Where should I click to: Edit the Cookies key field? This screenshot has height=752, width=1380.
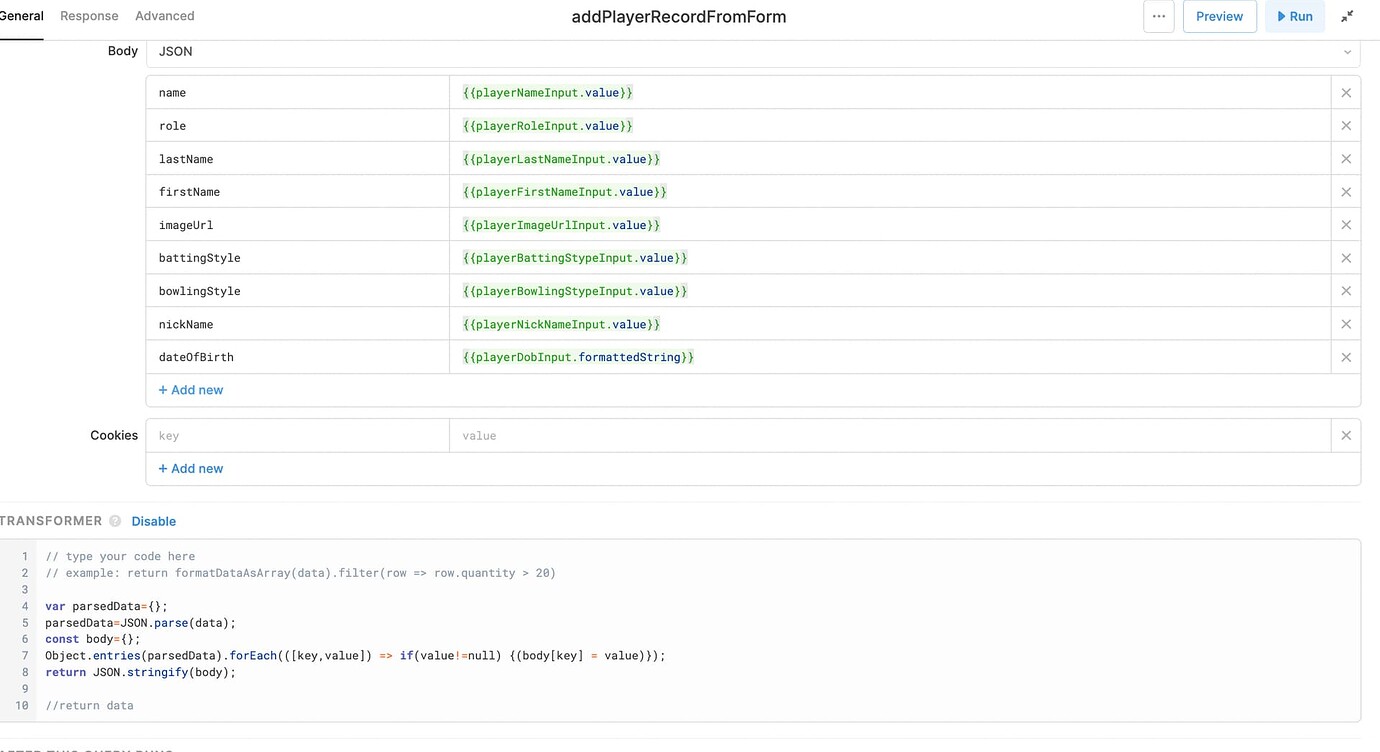298,435
